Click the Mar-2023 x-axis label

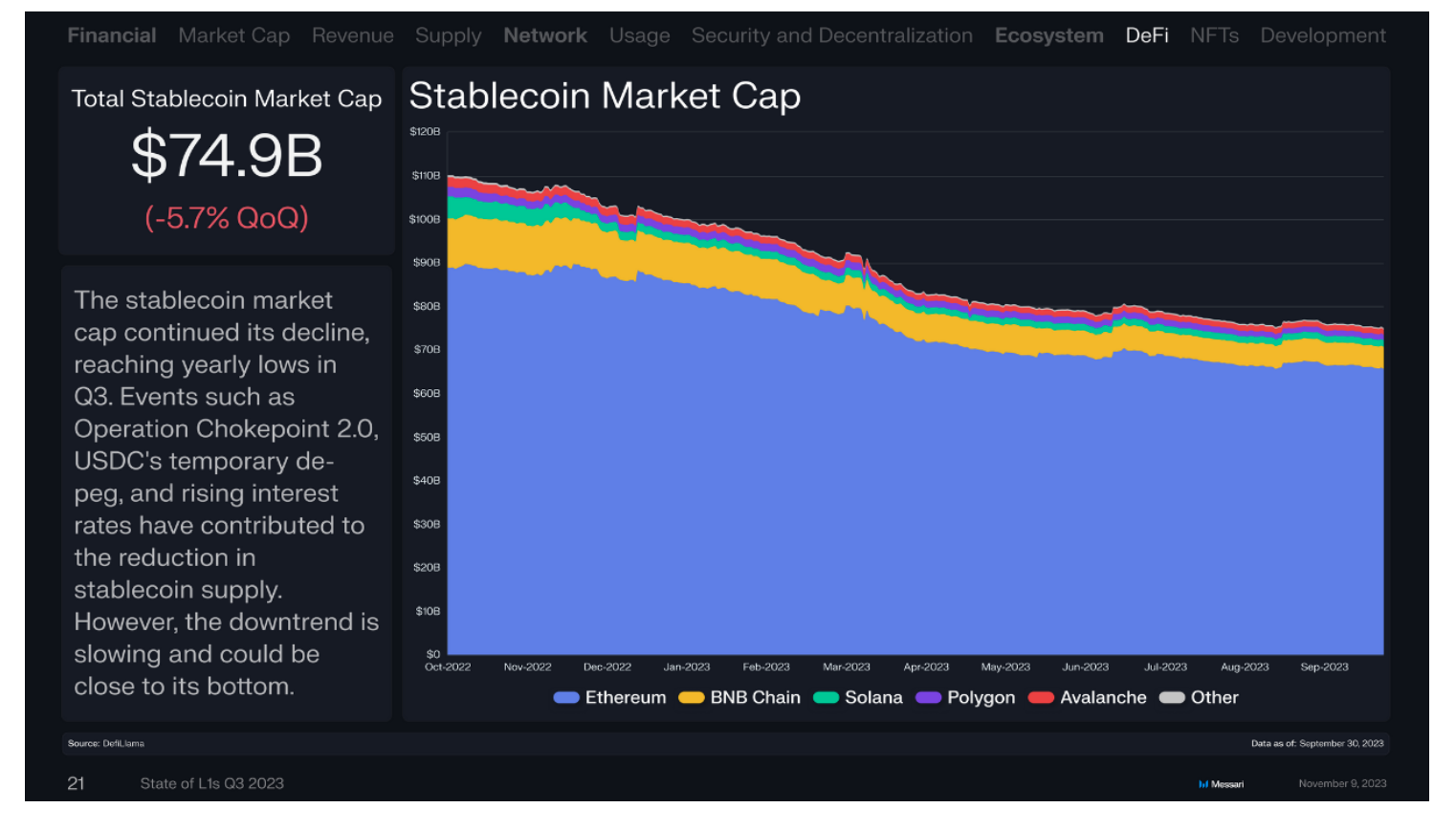point(847,666)
